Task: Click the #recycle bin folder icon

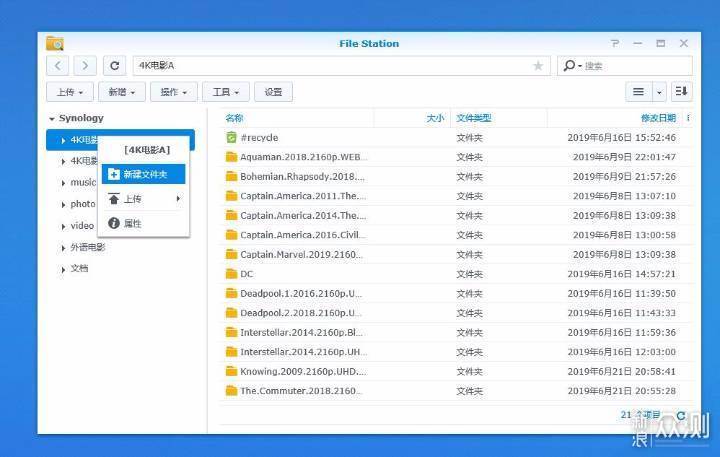Action: coord(231,138)
